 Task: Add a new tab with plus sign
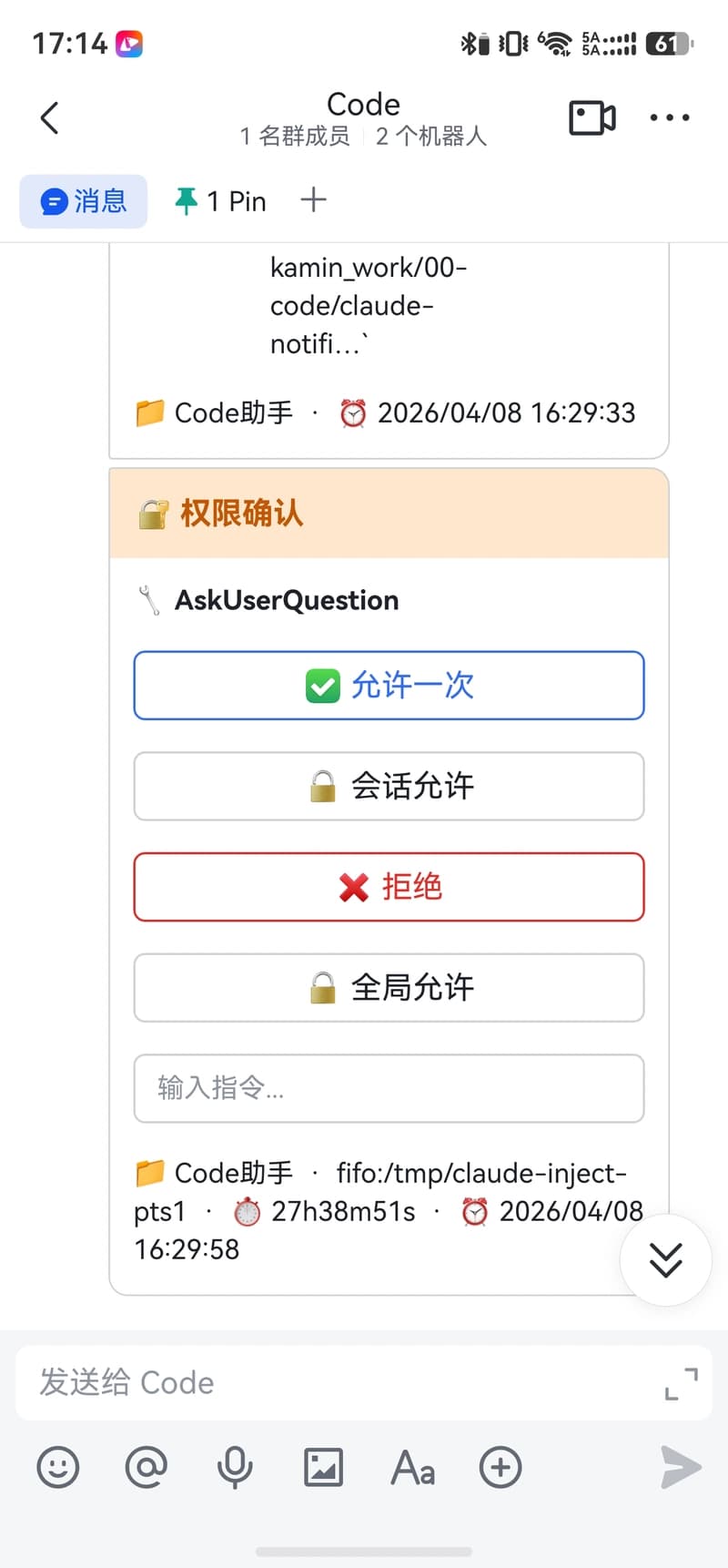[313, 200]
